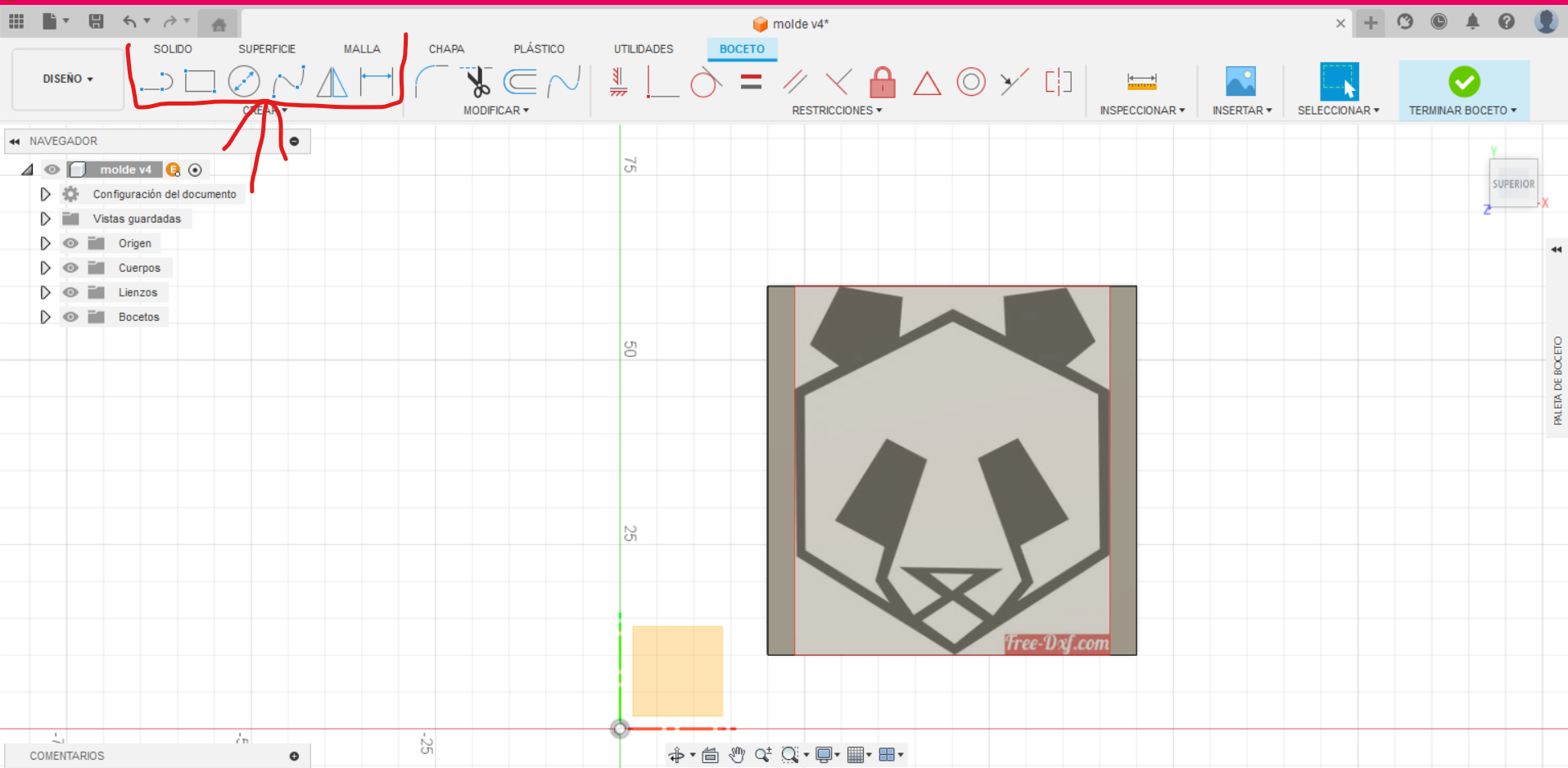Hide the Lienzos folder
Image resolution: width=1568 pixels, height=768 pixels.
click(70, 291)
